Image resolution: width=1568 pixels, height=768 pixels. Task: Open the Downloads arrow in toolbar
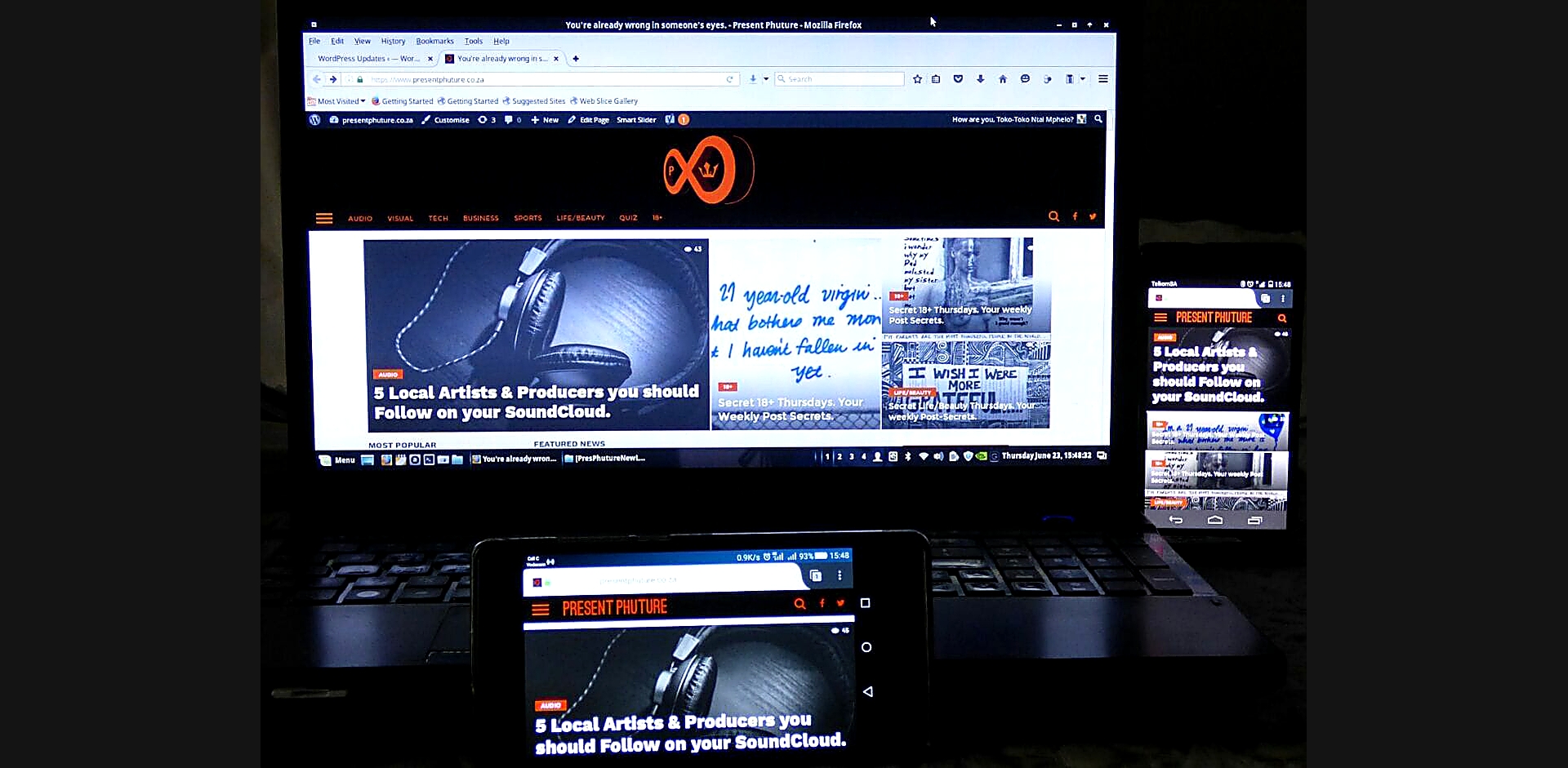click(x=980, y=79)
